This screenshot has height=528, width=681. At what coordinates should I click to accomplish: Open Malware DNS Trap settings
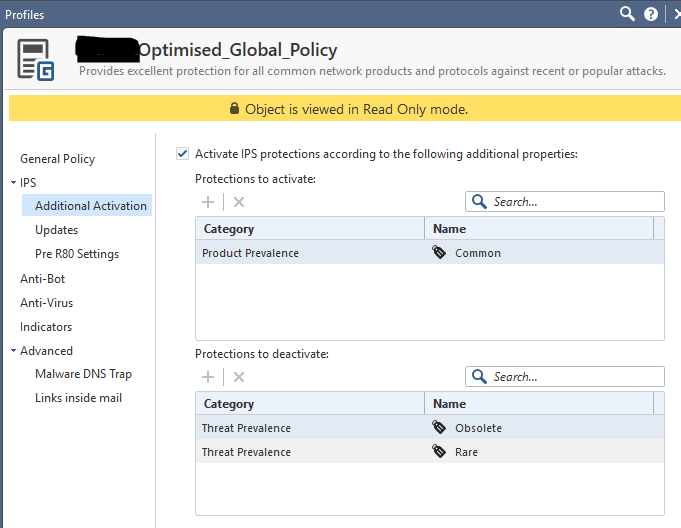(83, 374)
